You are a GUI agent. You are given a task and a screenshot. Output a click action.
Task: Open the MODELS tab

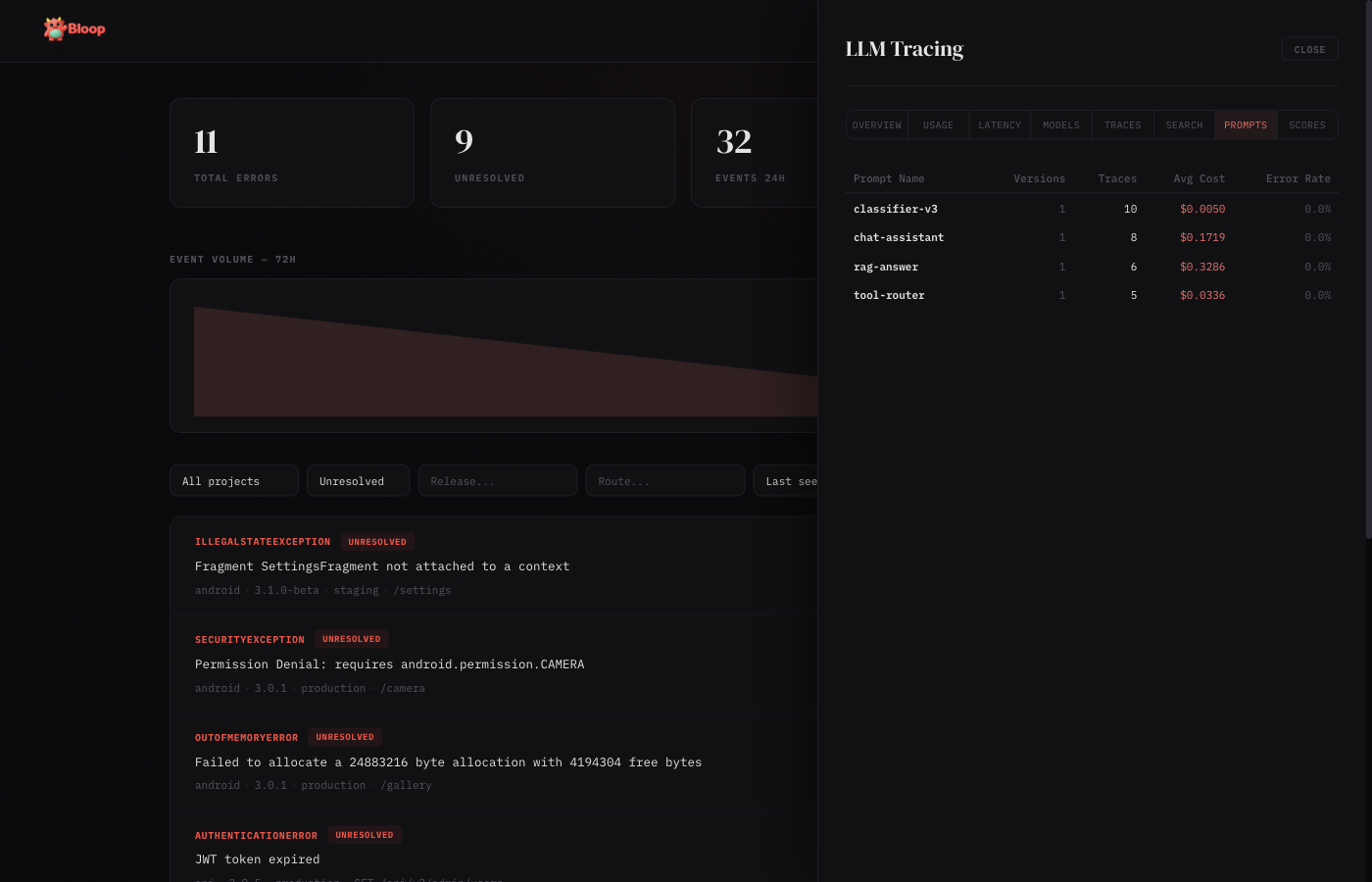[1060, 124]
